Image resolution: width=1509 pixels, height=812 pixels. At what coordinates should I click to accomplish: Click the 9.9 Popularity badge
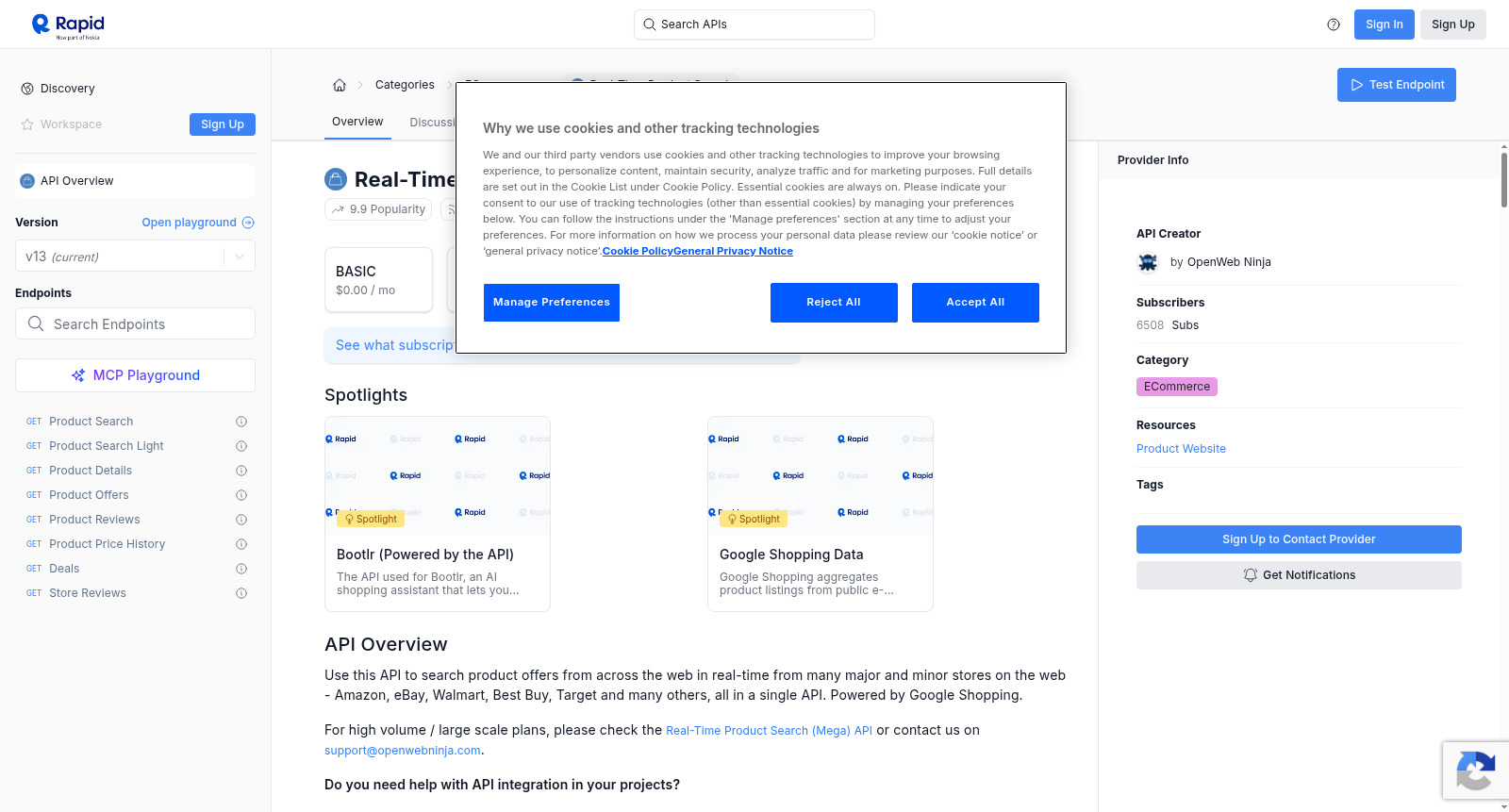tap(378, 209)
